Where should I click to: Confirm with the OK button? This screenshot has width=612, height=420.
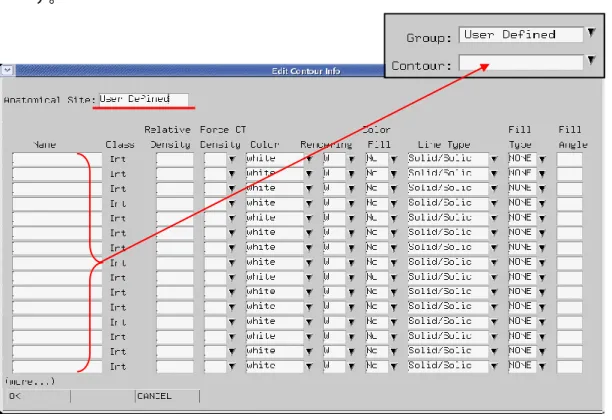coord(38,396)
